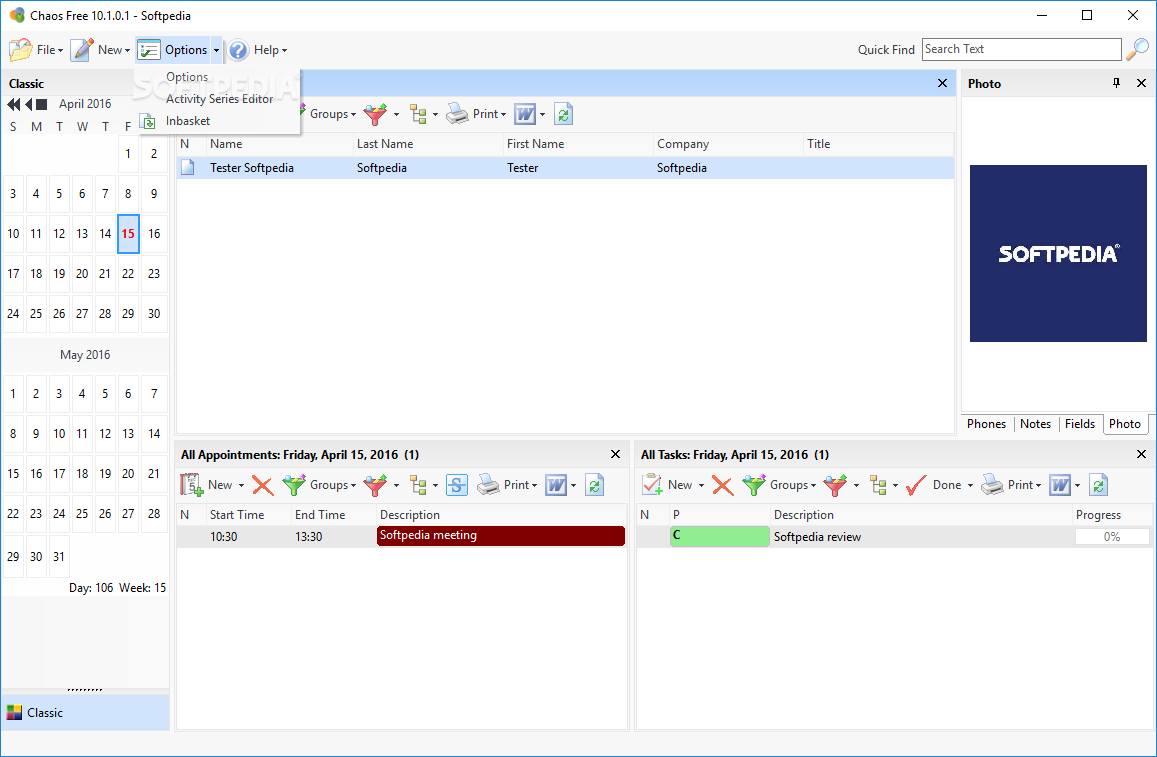
Task: Click Groups funnel icon in tasks toolbar
Action: [x=754, y=485]
